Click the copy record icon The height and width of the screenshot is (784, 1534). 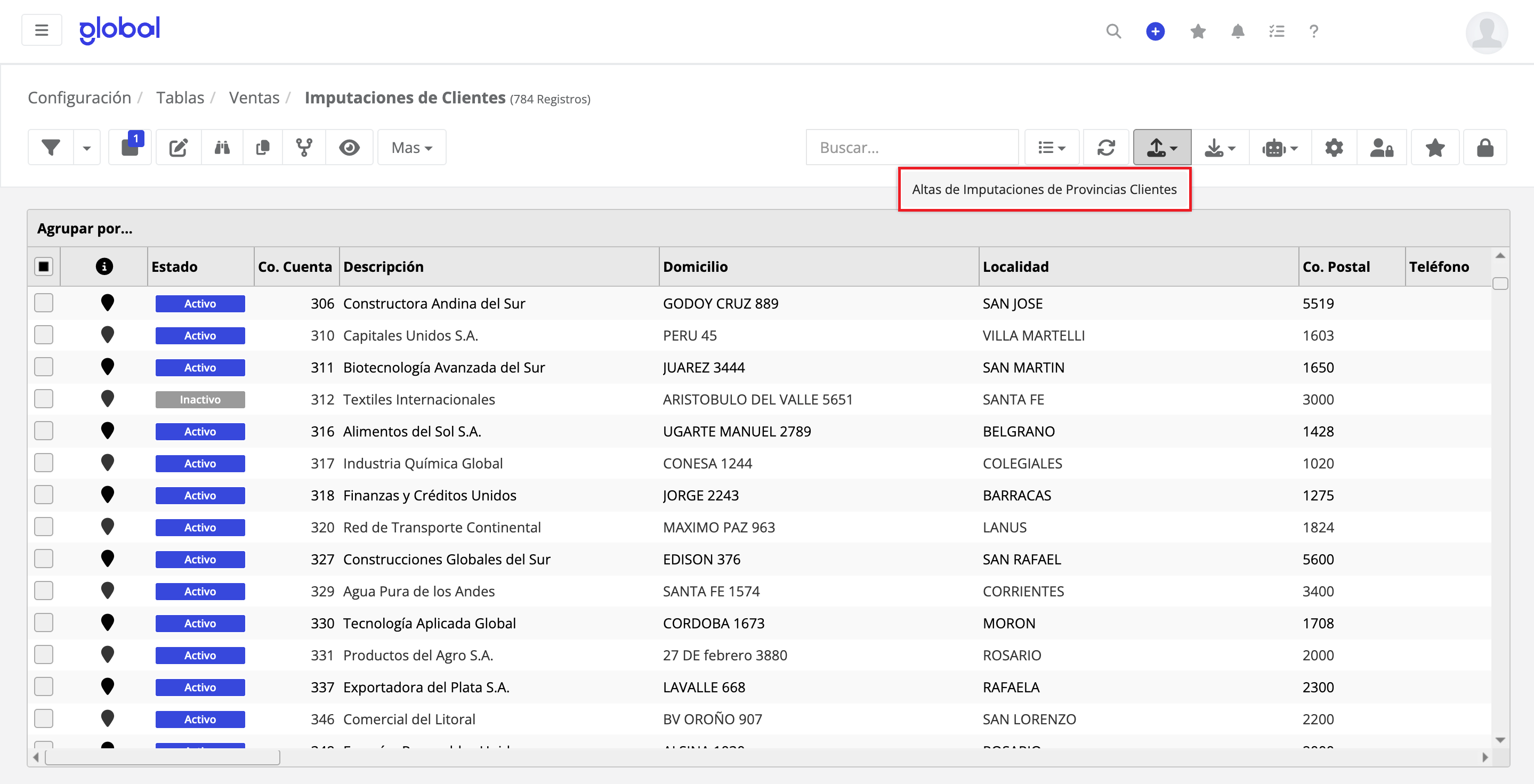(263, 147)
